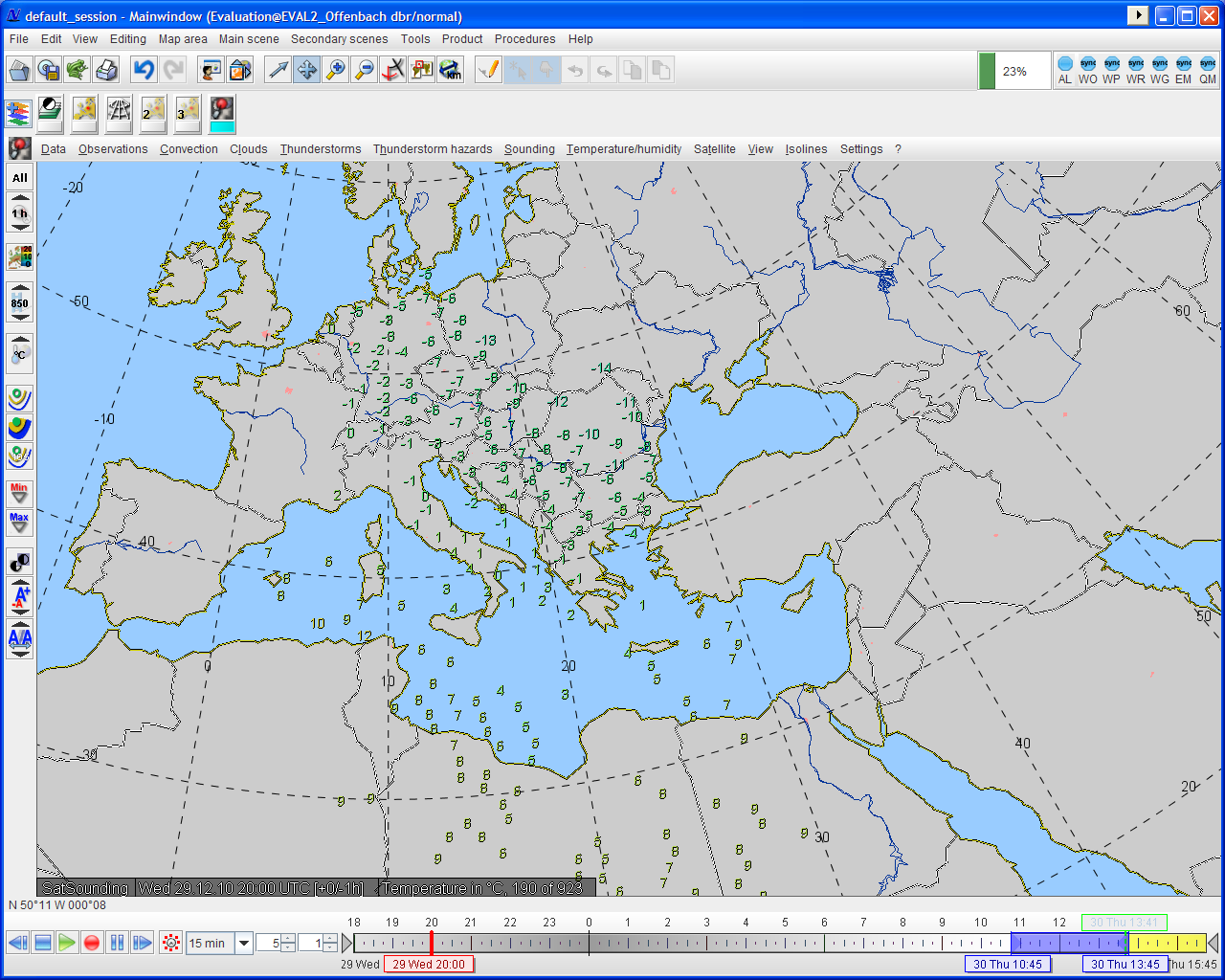Print using the printer icon
Screen dimensions: 1225x980
coord(106,70)
